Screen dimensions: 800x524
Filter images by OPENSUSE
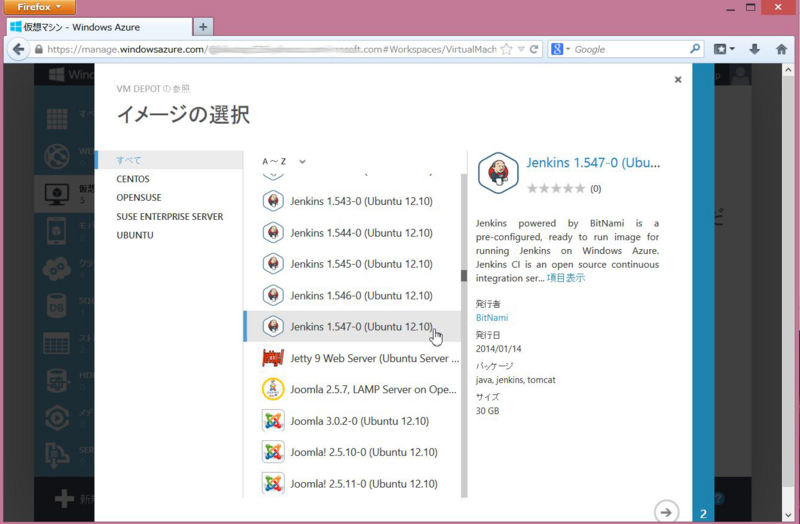pyautogui.click(x=139, y=197)
